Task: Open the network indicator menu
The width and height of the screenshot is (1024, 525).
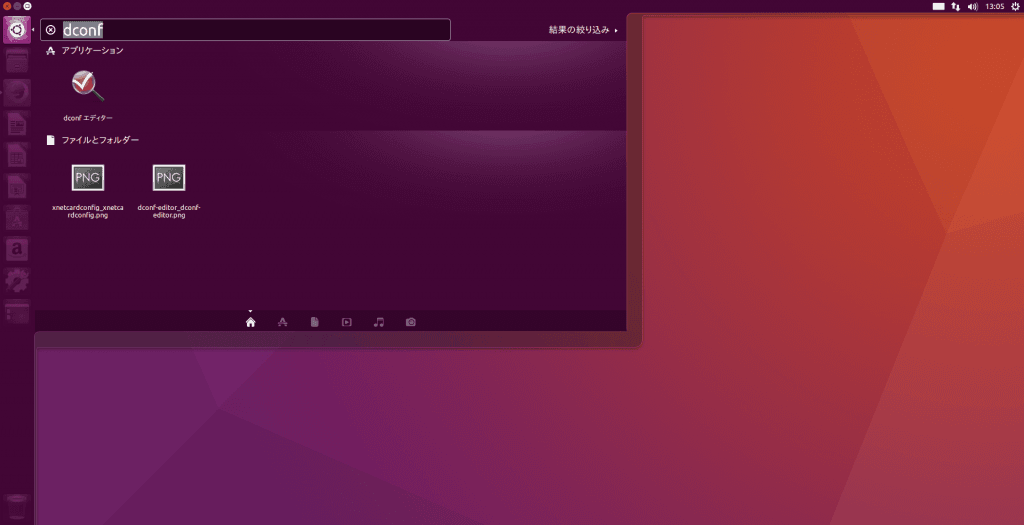Action: click(x=956, y=6)
